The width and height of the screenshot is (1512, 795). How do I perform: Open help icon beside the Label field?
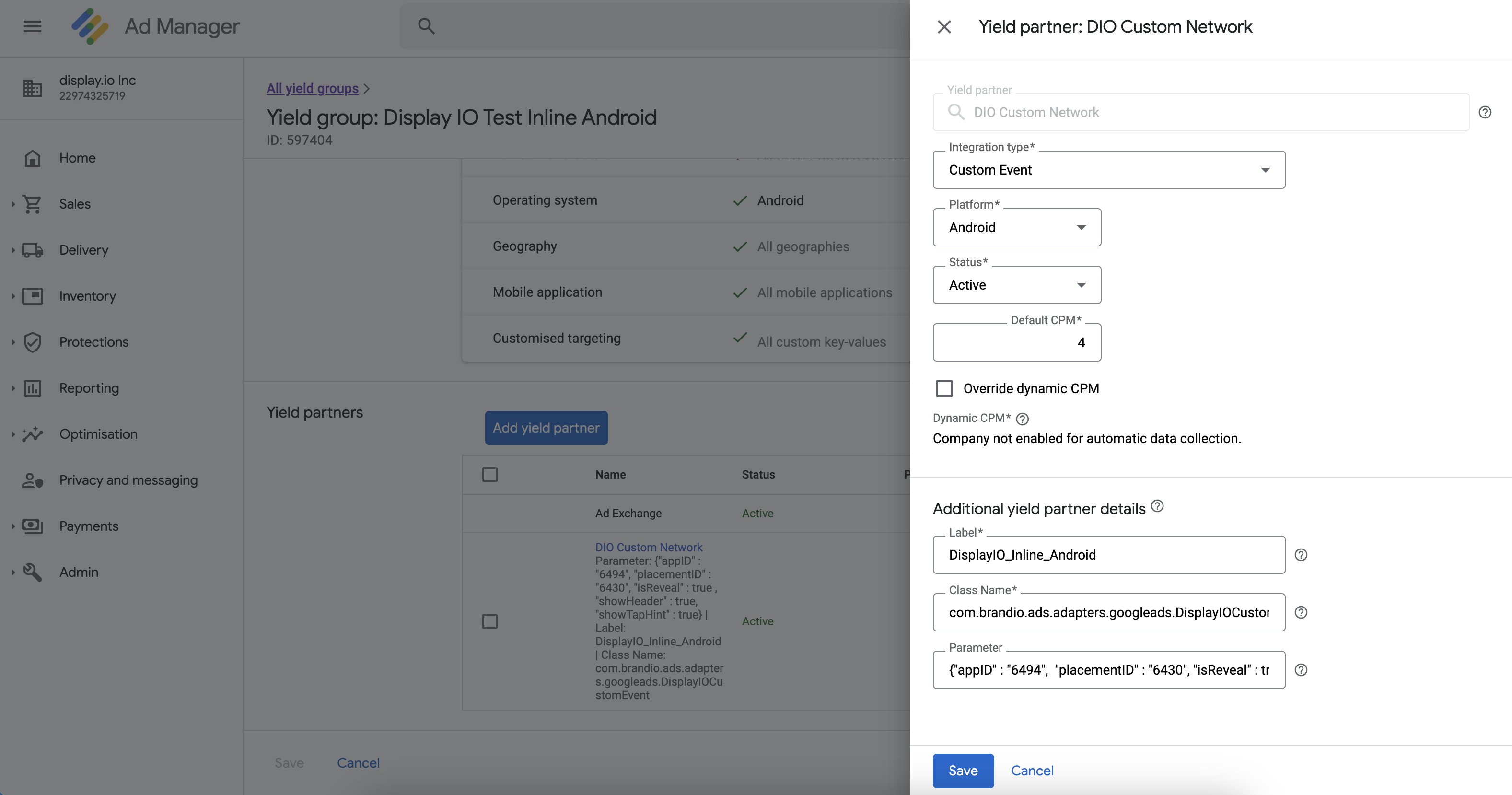[1301, 555]
